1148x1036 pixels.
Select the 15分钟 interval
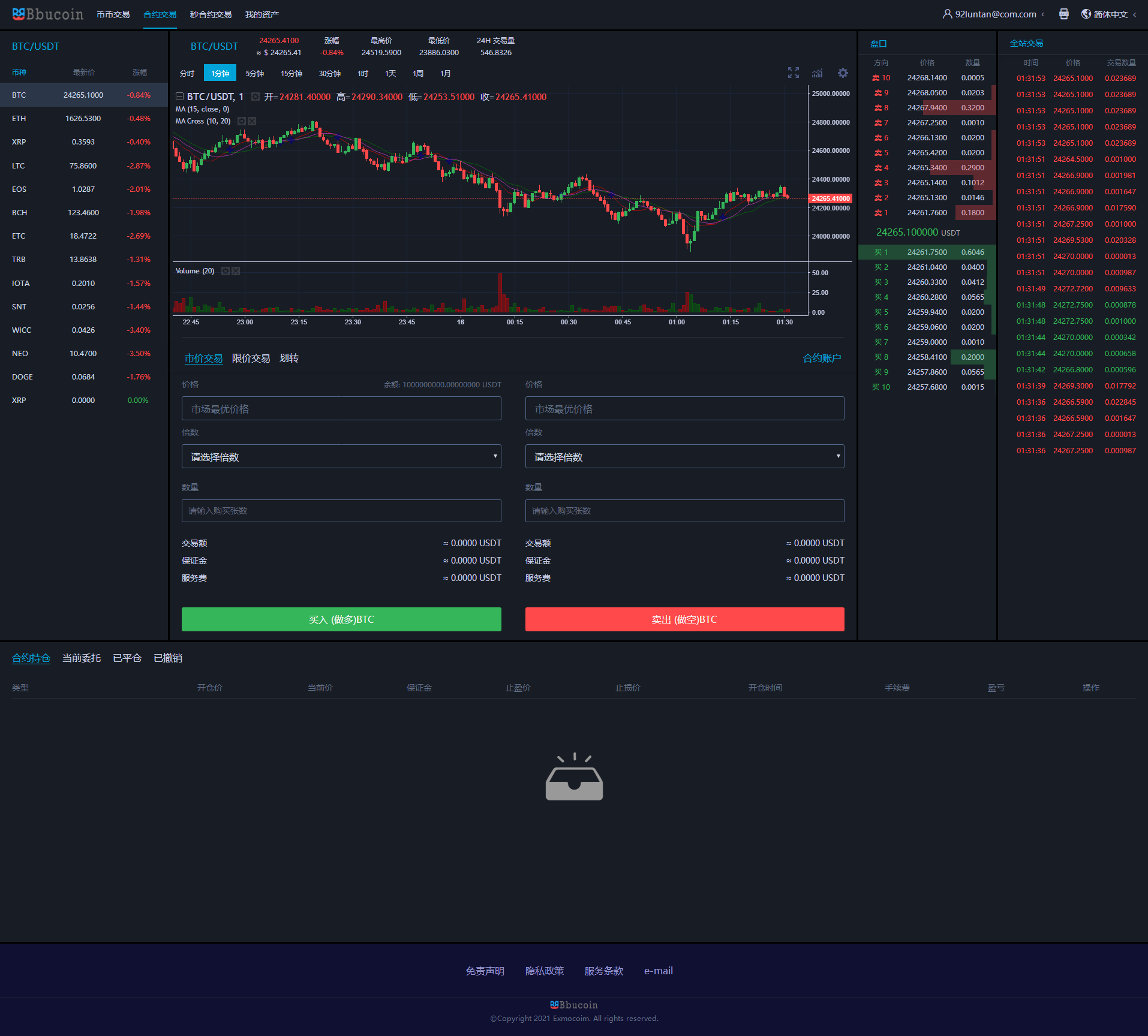pyautogui.click(x=291, y=73)
